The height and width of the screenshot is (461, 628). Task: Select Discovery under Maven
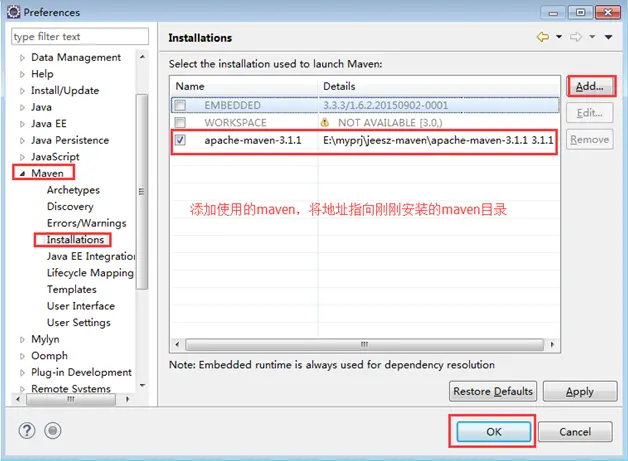(x=70, y=207)
